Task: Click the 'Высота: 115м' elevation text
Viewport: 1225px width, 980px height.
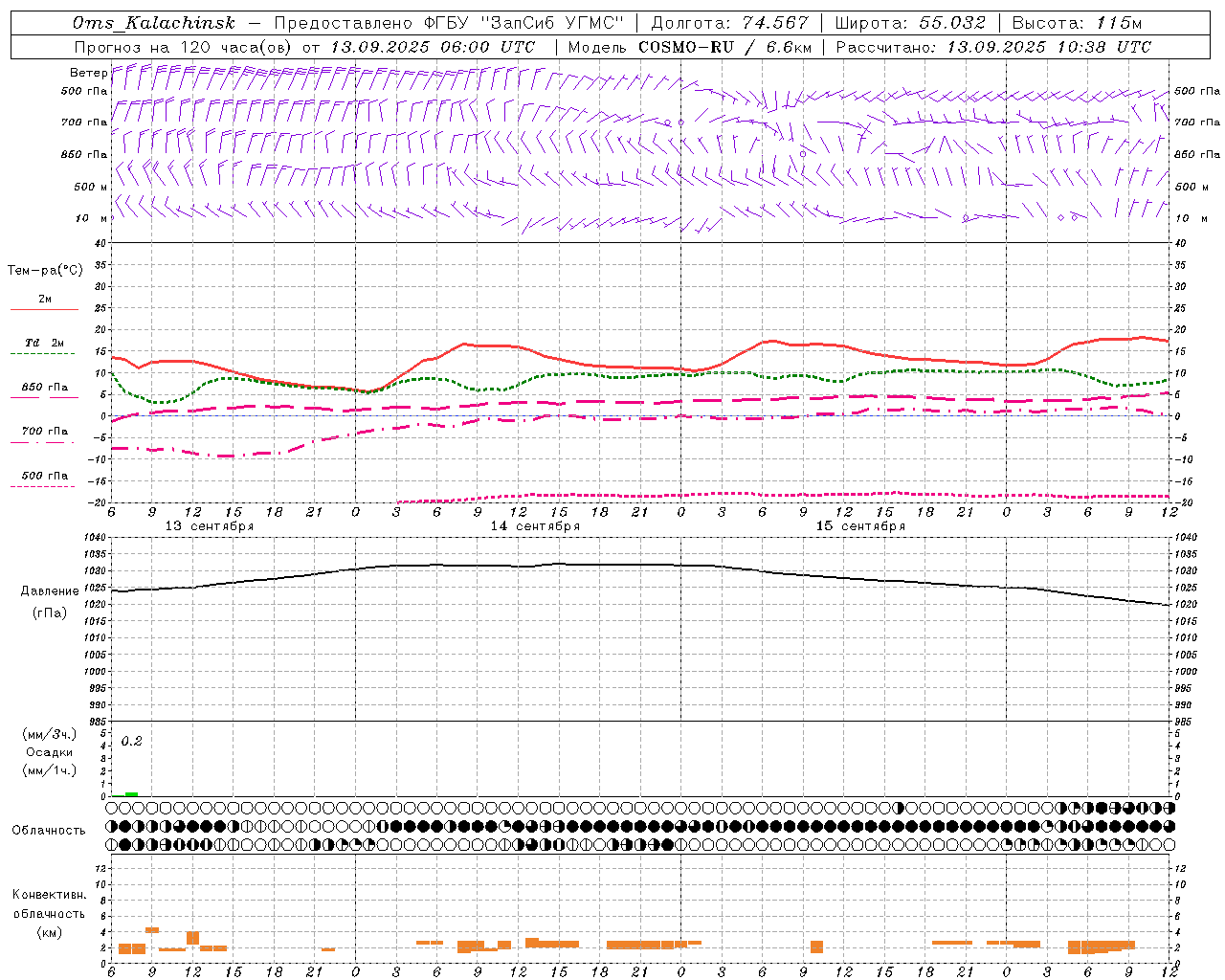Action: pyautogui.click(x=1077, y=23)
